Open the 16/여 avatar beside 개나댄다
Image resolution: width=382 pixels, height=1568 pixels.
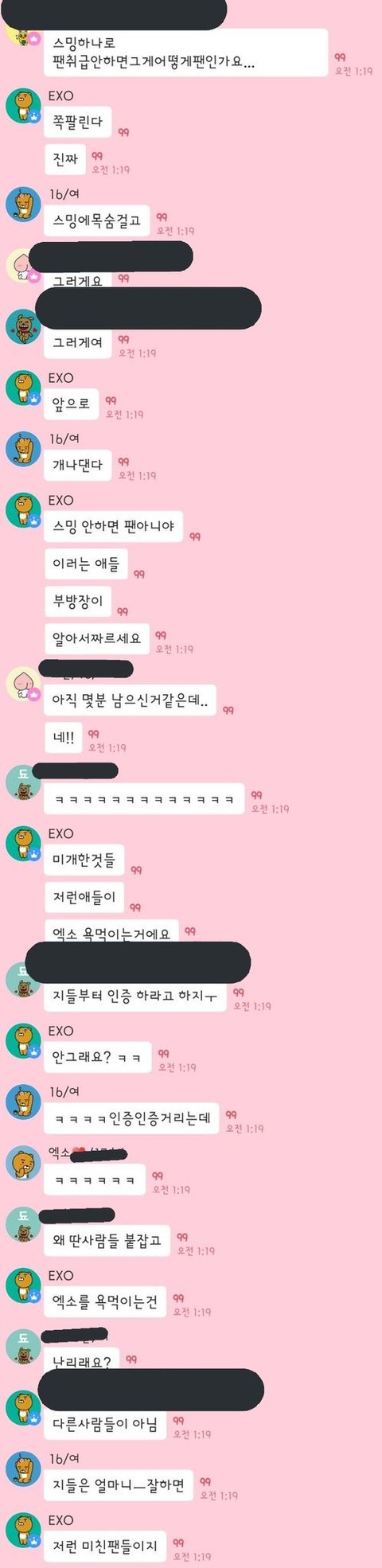23,448
